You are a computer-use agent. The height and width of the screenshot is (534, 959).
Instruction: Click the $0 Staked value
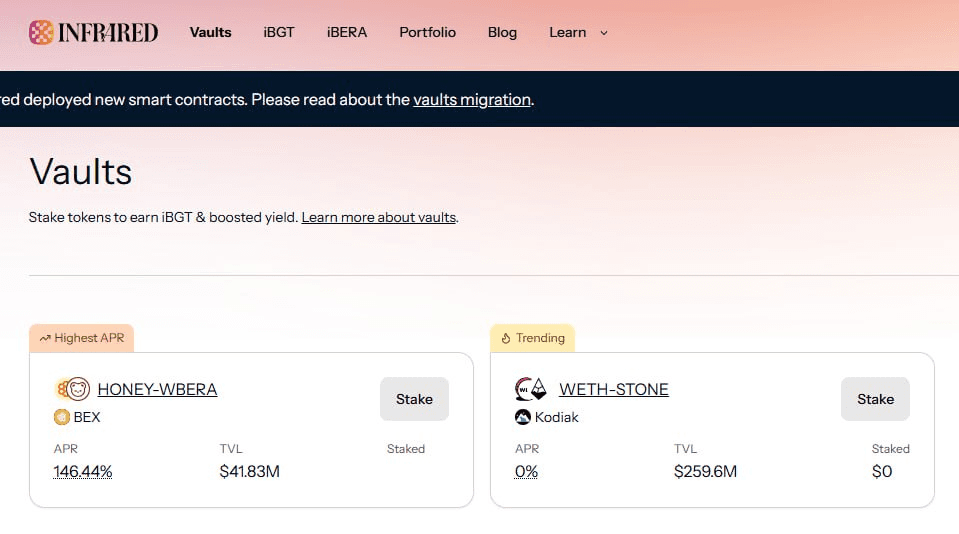point(882,472)
